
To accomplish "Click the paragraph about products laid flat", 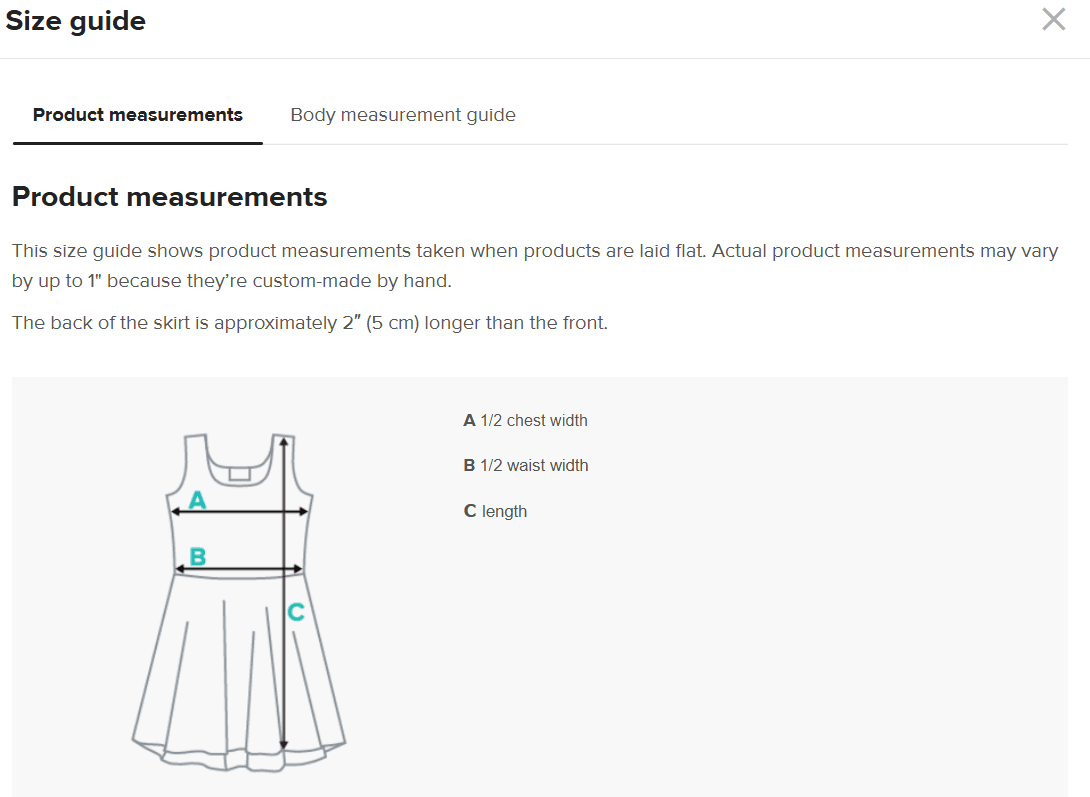I will point(534,265).
